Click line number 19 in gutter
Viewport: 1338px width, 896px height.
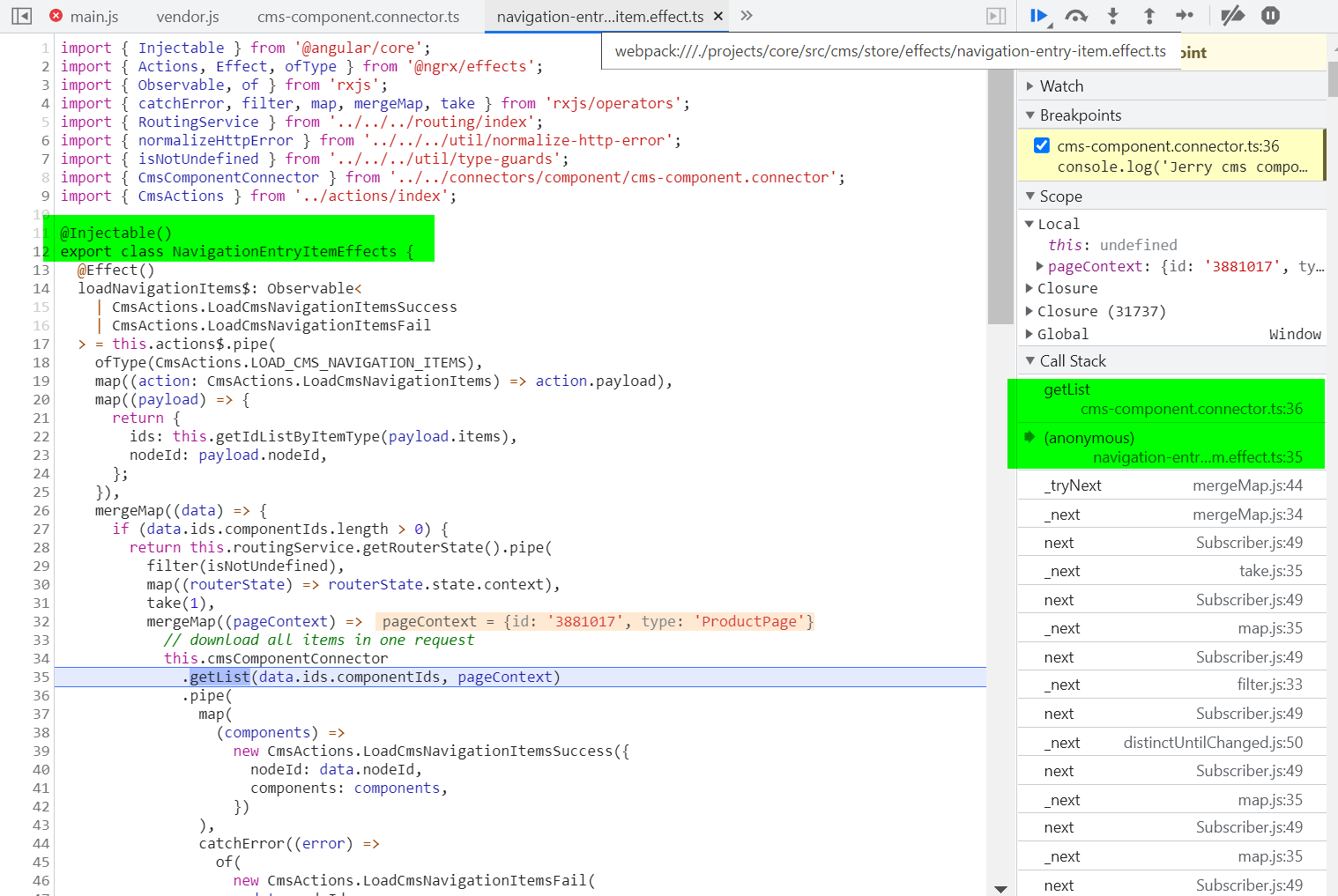[x=41, y=381]
